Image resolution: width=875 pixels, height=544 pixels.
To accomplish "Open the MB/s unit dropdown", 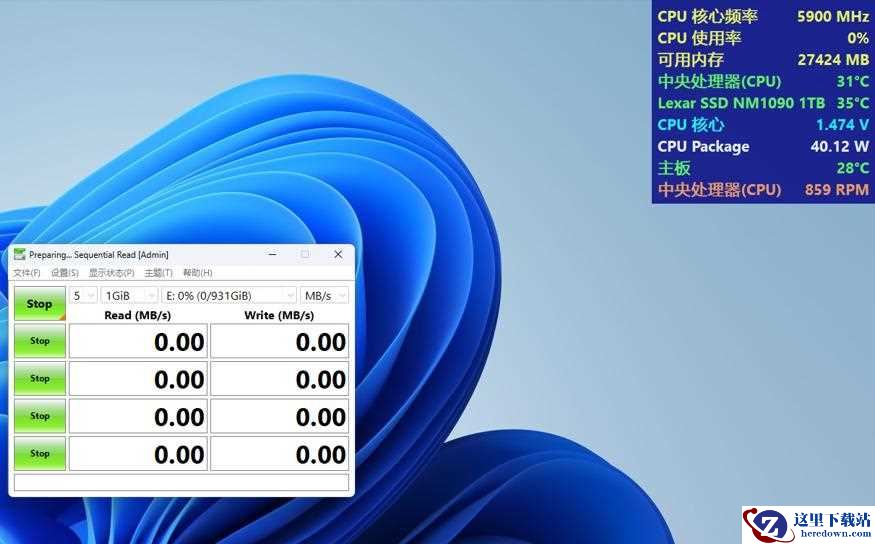I will click(x=324, y=296).
